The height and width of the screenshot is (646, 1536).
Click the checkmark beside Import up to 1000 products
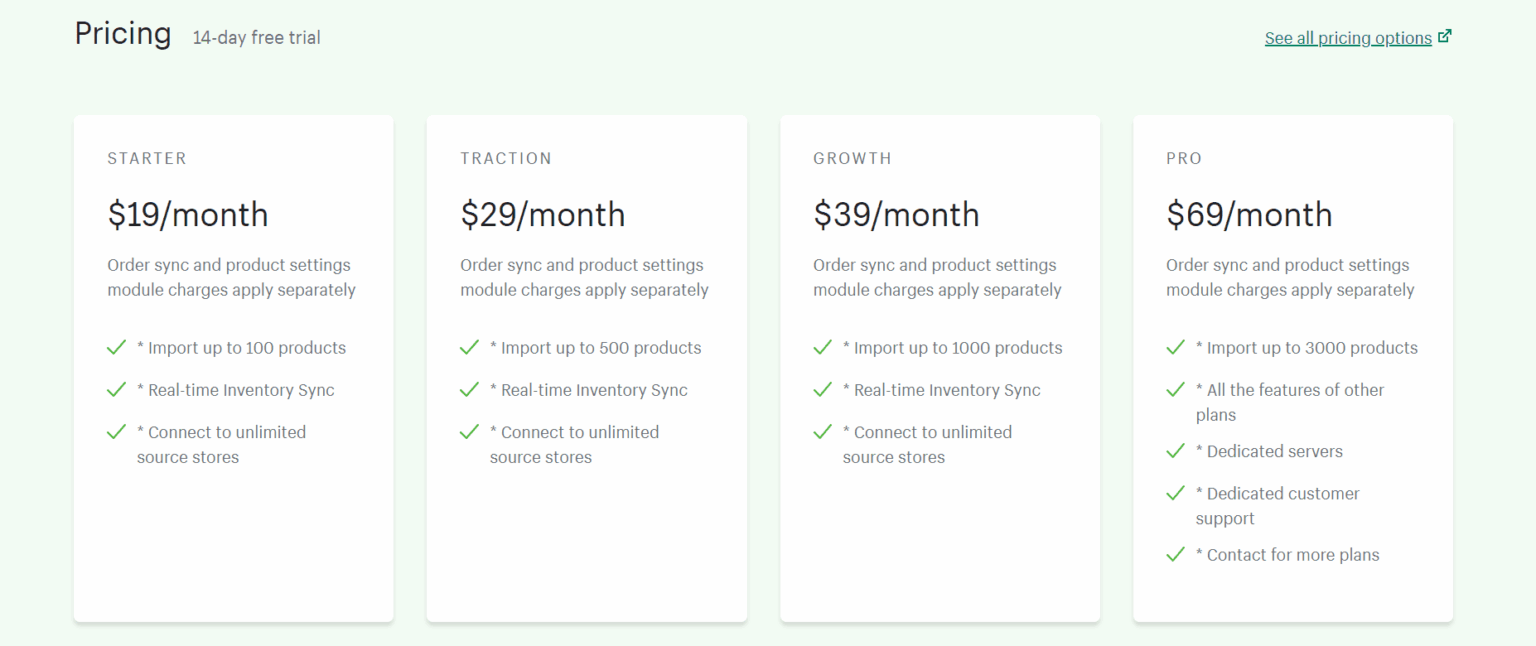point(823,347)
